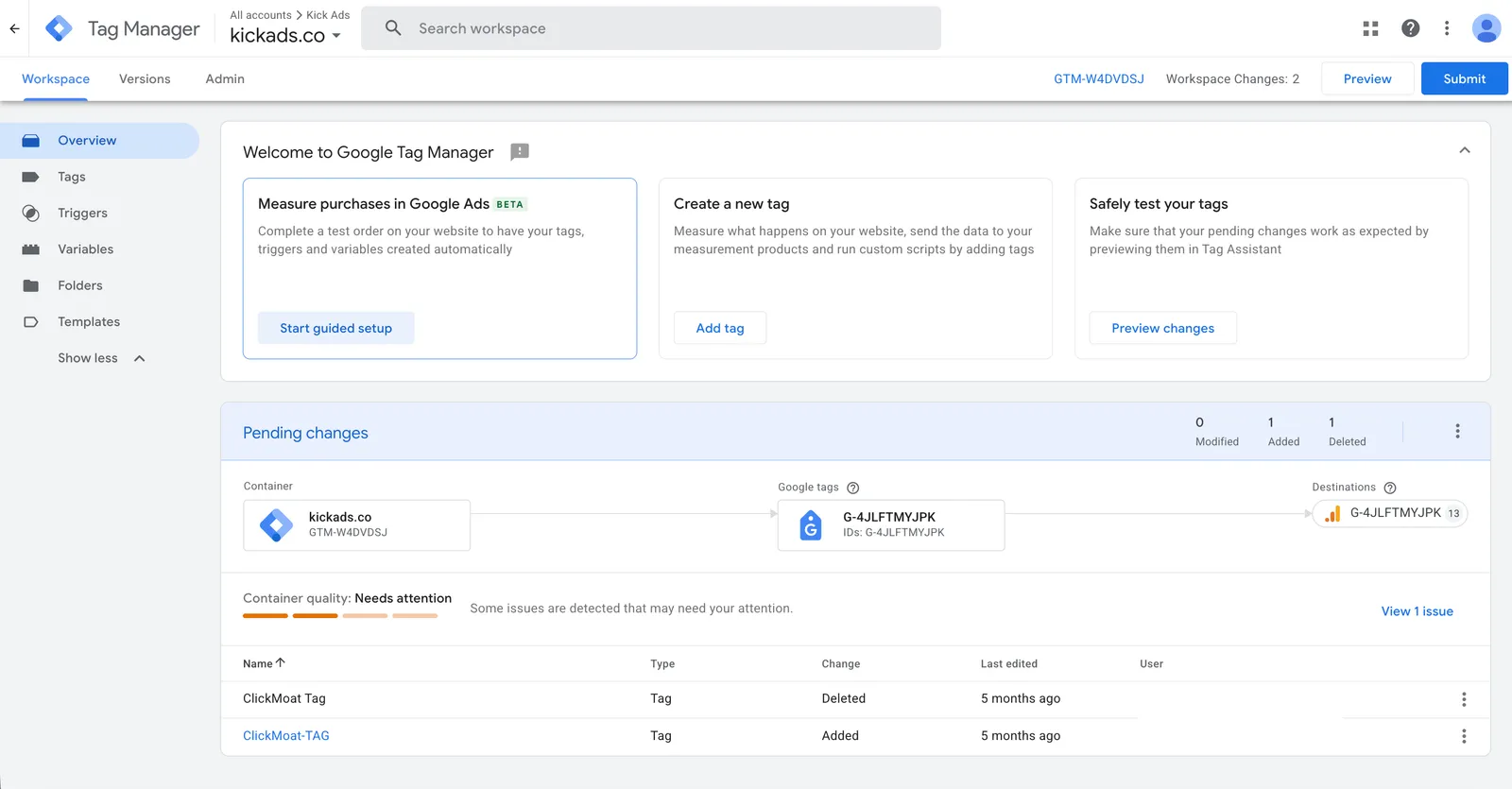
Task: Open row menu for ClickMoat-TAG
Action: (x=1464, y=736)
